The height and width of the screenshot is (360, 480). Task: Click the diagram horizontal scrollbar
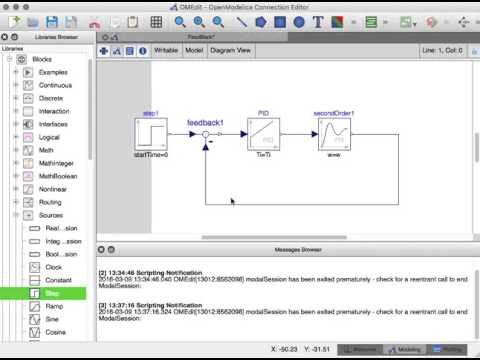(x=274, y=237)
